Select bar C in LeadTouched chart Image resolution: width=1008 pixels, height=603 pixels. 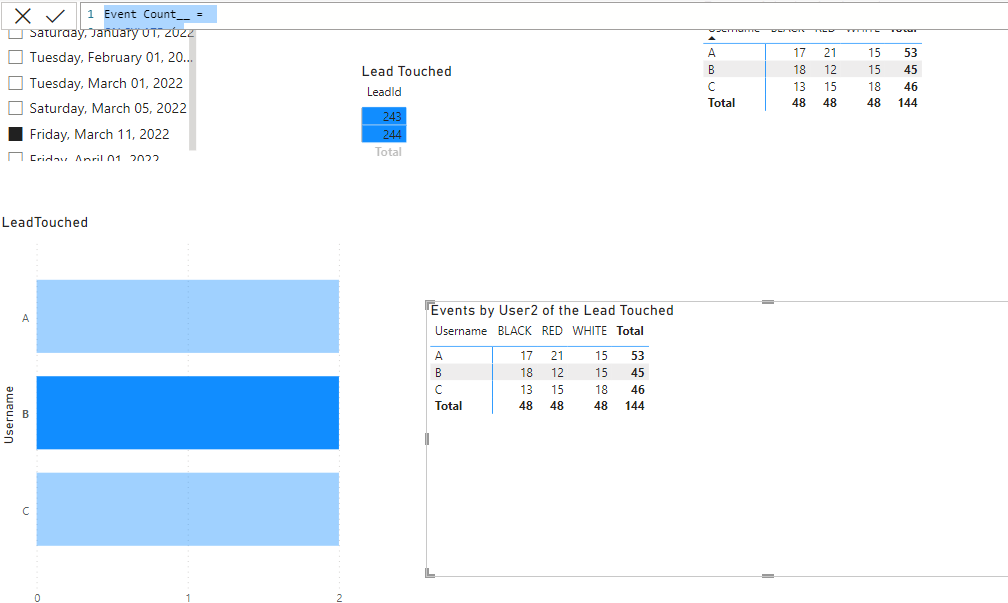188,509
